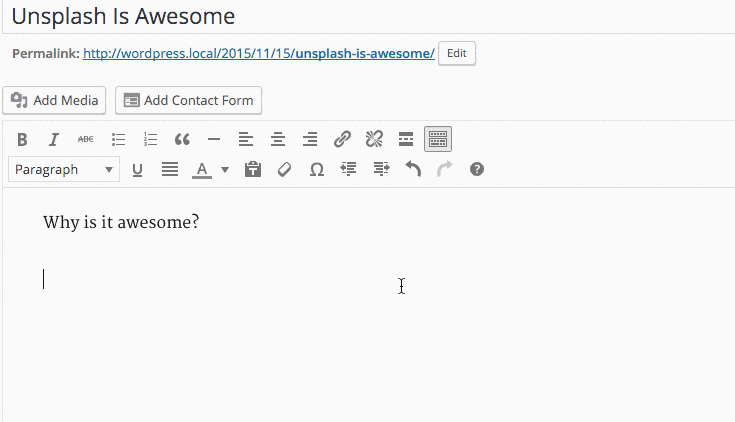Open the Paragraph format dropdown
The height and width of the screenshot is (422, 735).
[x=64, y=169]
